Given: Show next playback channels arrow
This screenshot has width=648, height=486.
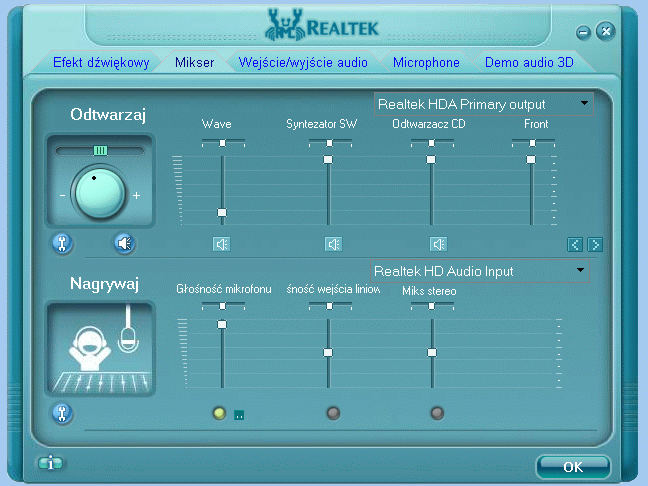Looking at the screenshot, I should (595, 245).
